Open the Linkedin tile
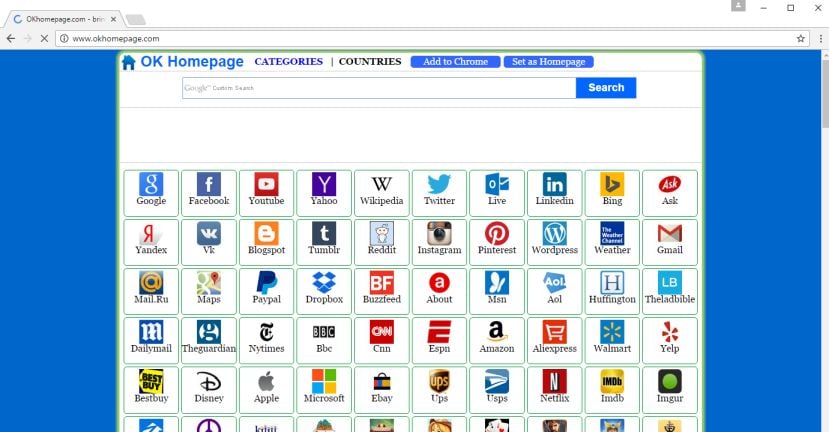The width and height of the screenshot is (829, 432). pyautogui.click(x=555, y=193)
